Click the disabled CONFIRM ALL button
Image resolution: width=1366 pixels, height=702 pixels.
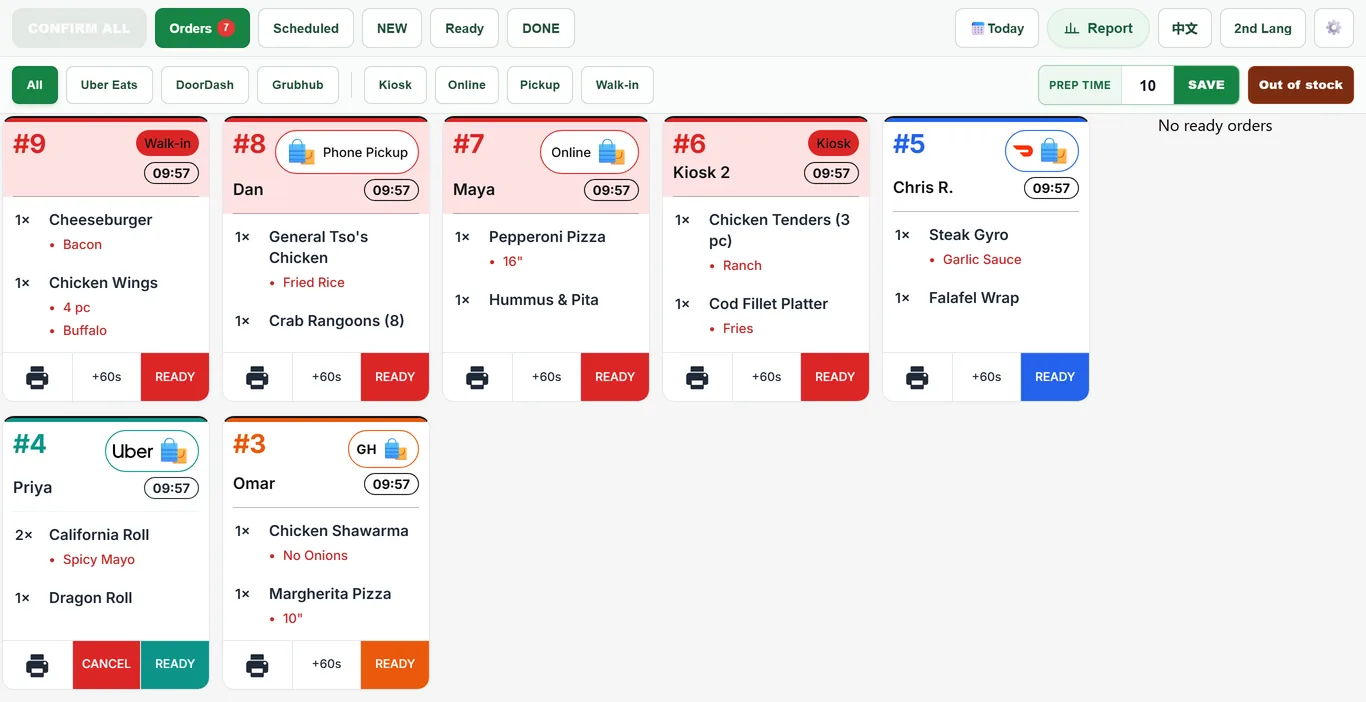[x=79, y=28]
